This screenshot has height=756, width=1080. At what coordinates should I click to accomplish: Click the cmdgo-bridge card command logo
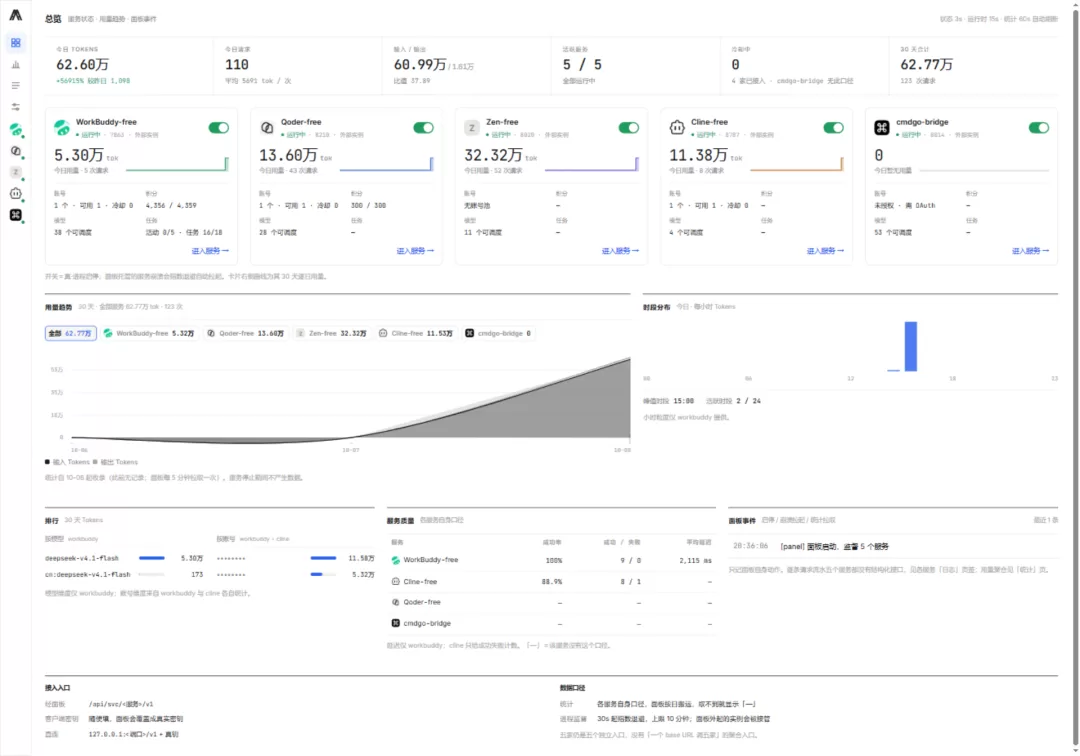coord(882,127)
